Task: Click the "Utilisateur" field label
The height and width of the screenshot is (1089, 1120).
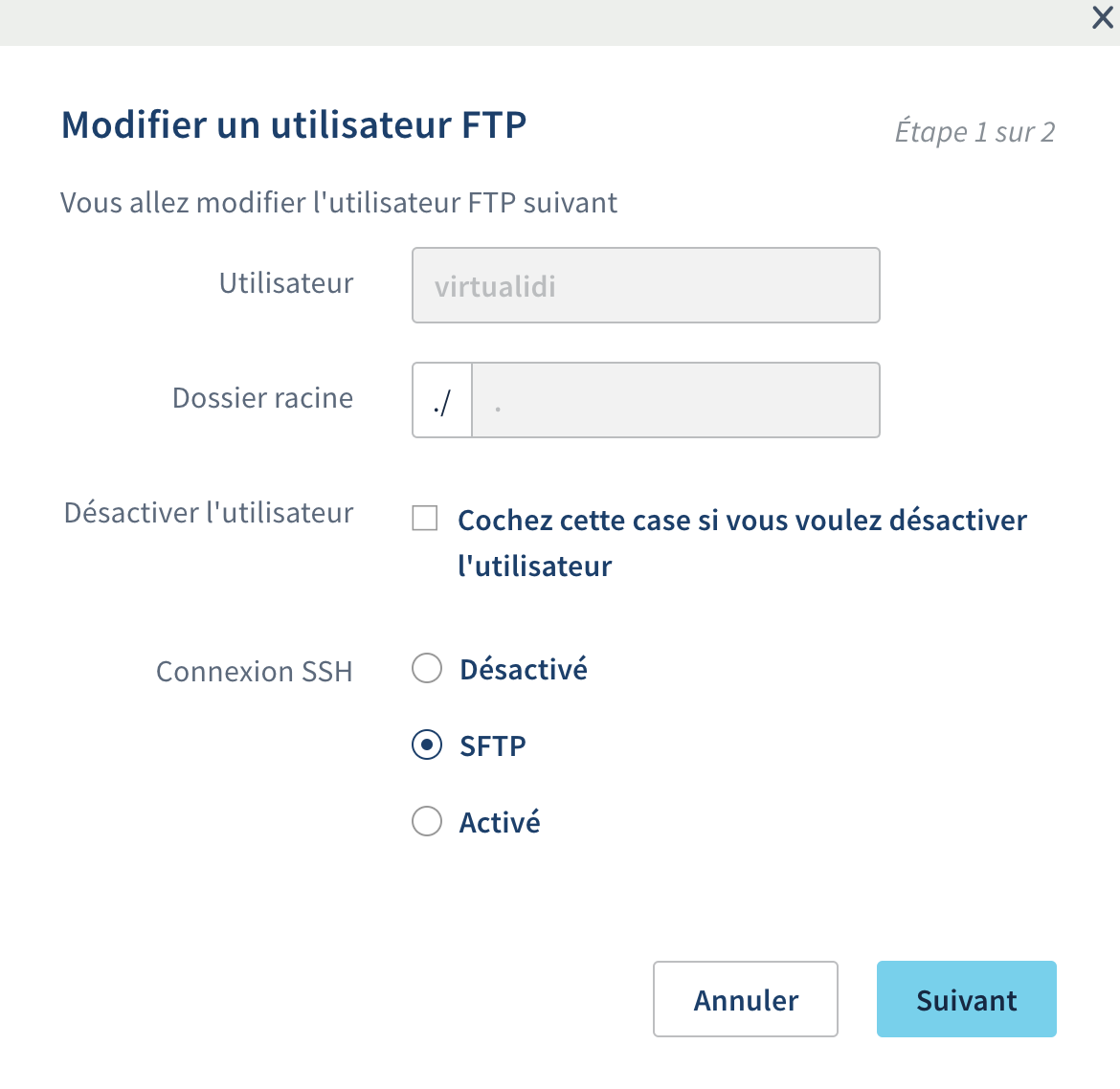Action: (286, 283)
